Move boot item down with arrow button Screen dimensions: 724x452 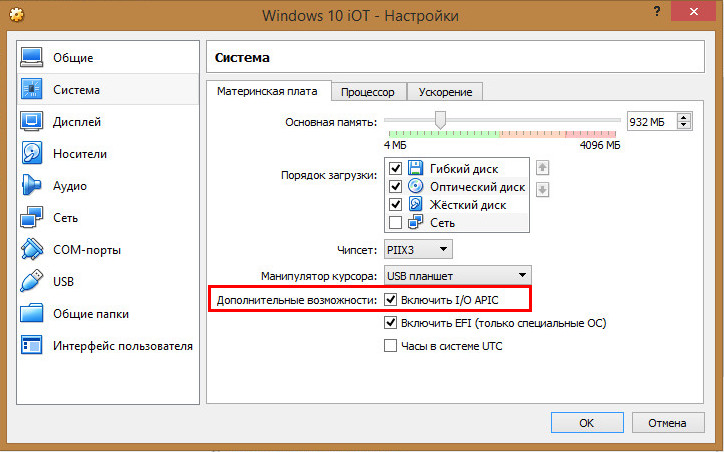[543, 189]
